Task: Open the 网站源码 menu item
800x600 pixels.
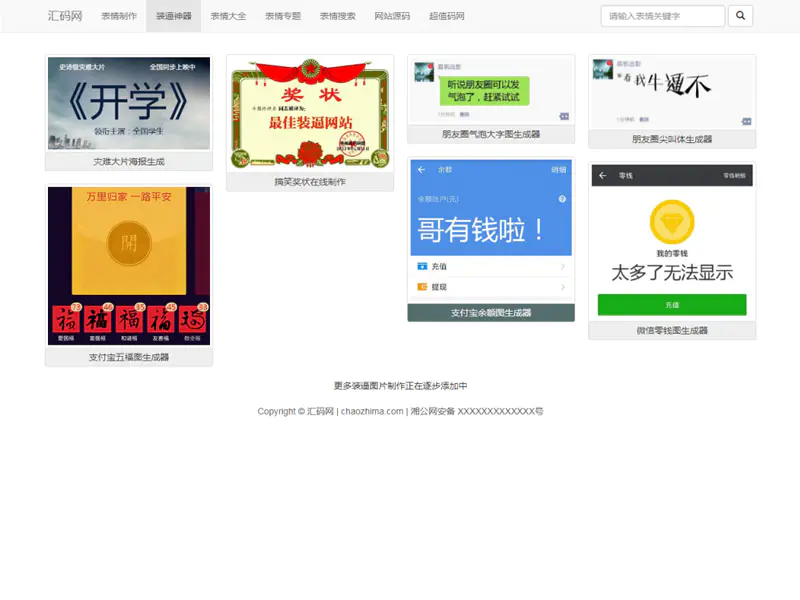Action: pos(394,15)
